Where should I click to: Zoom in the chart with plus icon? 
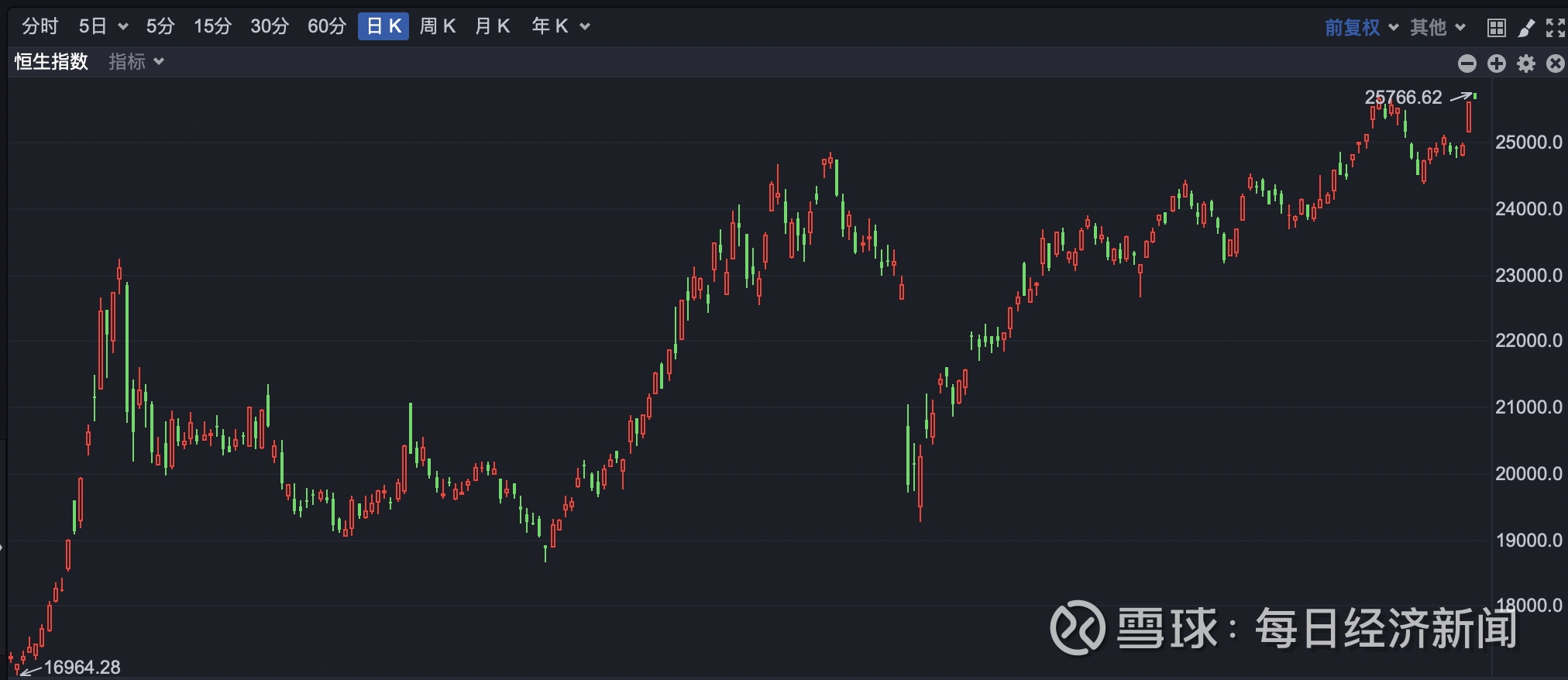pyautogui.click(x=1496, y=64)
